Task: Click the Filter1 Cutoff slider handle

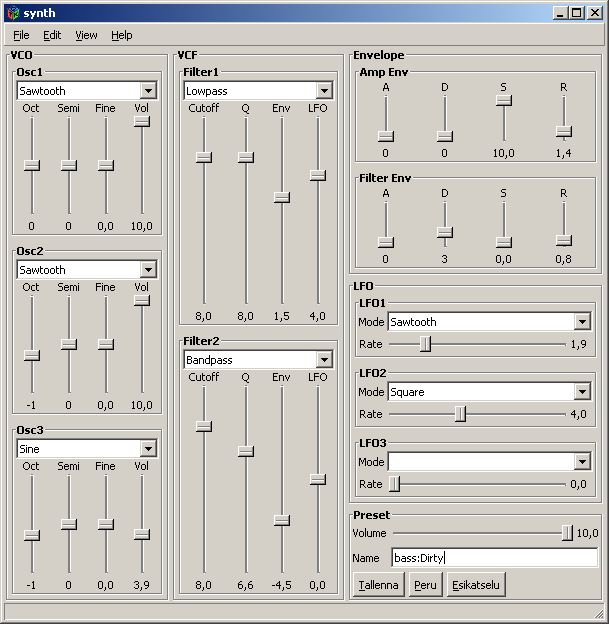Action: coord(204,157)
